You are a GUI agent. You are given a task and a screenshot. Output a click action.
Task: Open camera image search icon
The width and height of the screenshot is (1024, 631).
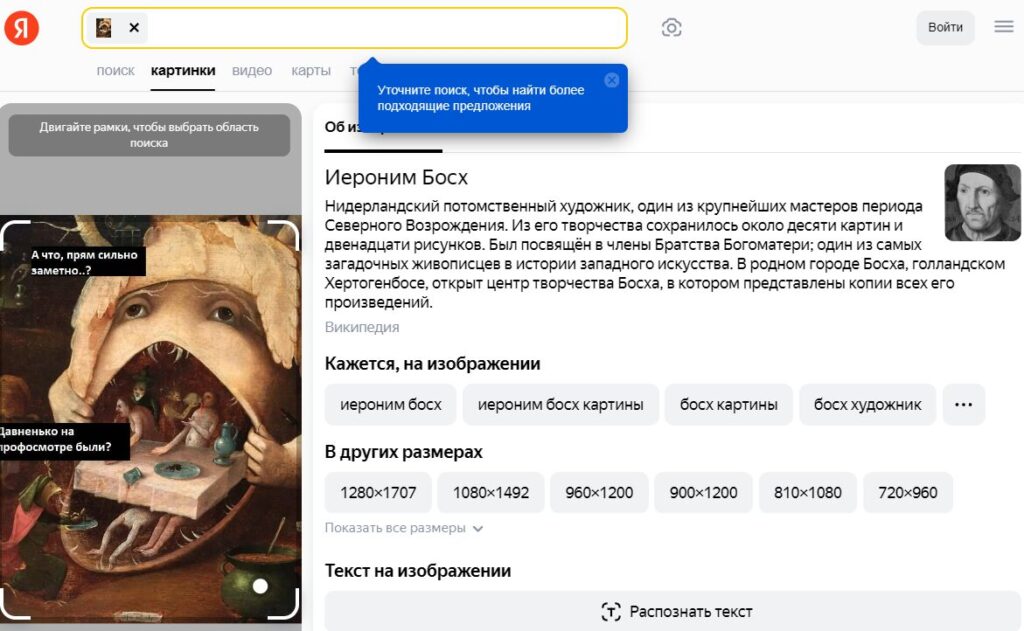(x=671, y=27)
